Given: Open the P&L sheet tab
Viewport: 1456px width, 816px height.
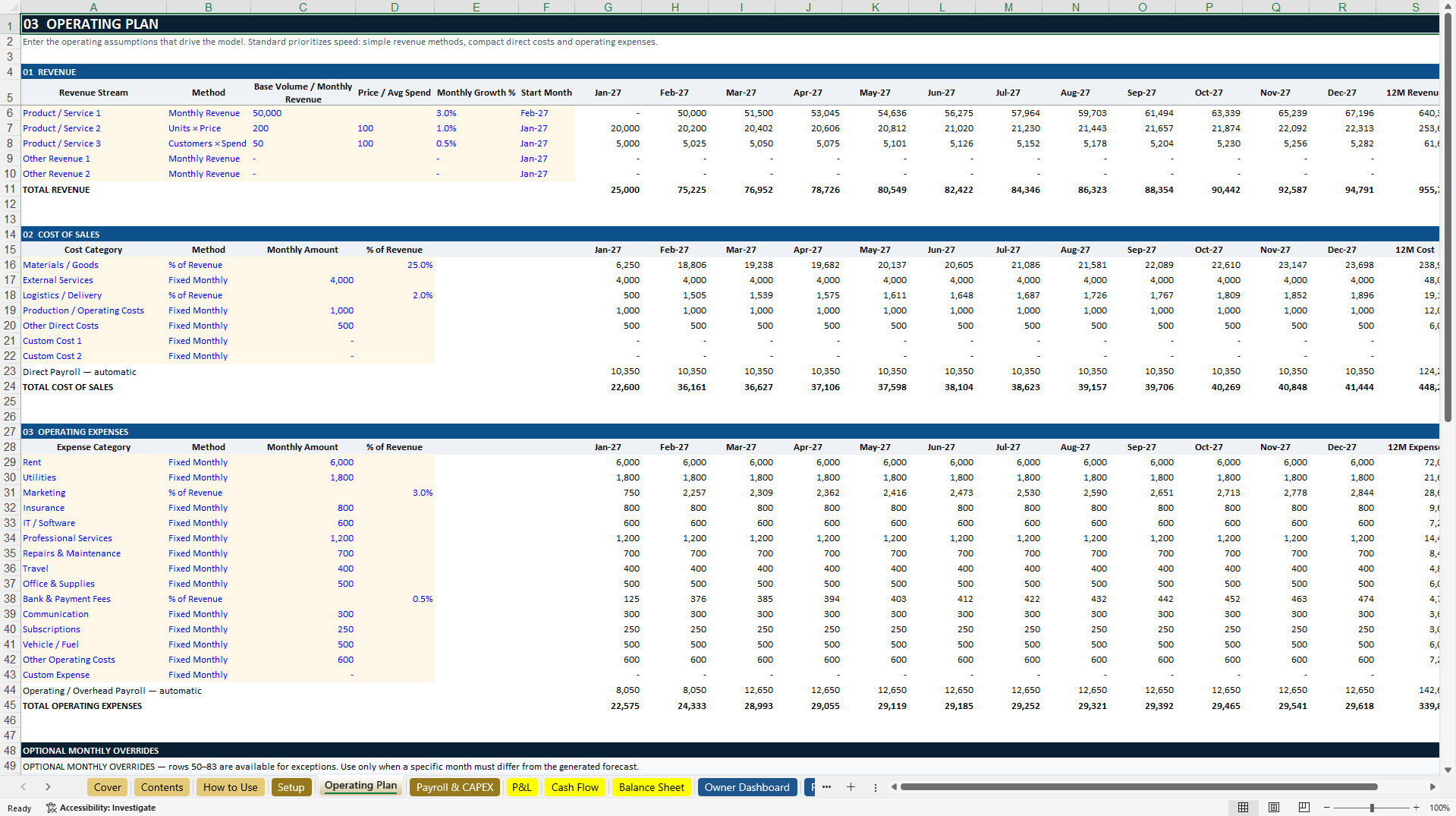Looking at the screenshot, I should coord(521,787).
